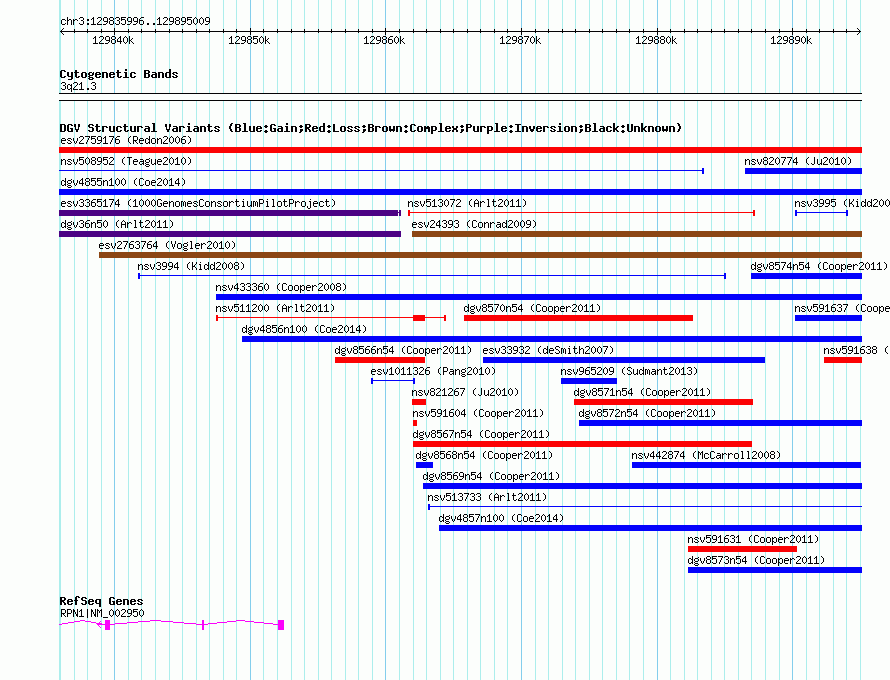
Task: Click the RPN1|NM_002950 gene label
Action: pyautogui.click(x=102, y=613)
